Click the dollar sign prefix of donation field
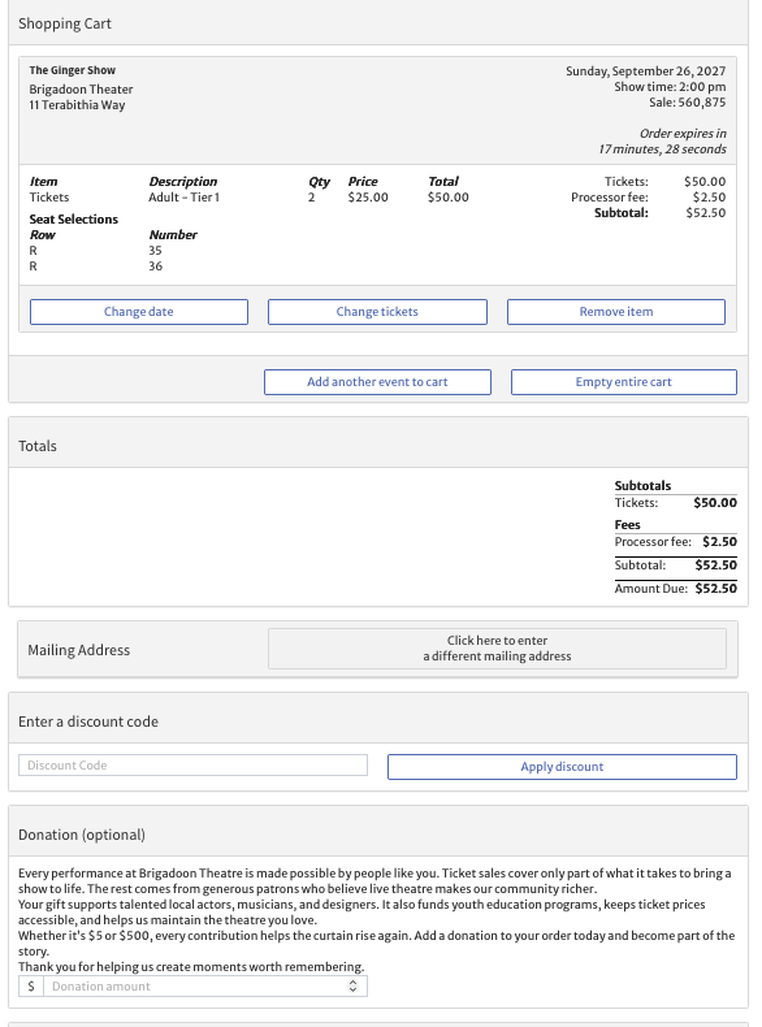The image size is (762, 1027). tap(31, 986)
